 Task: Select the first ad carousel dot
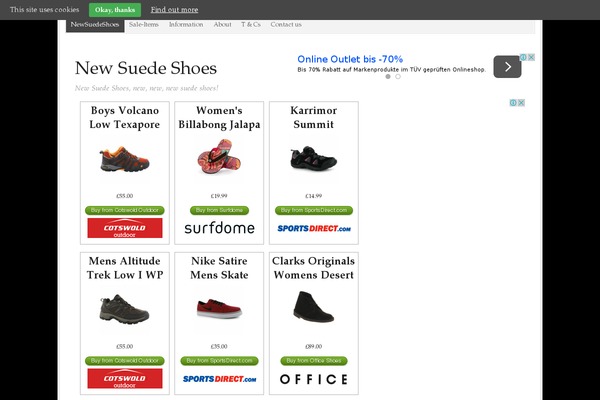(388, 77)
